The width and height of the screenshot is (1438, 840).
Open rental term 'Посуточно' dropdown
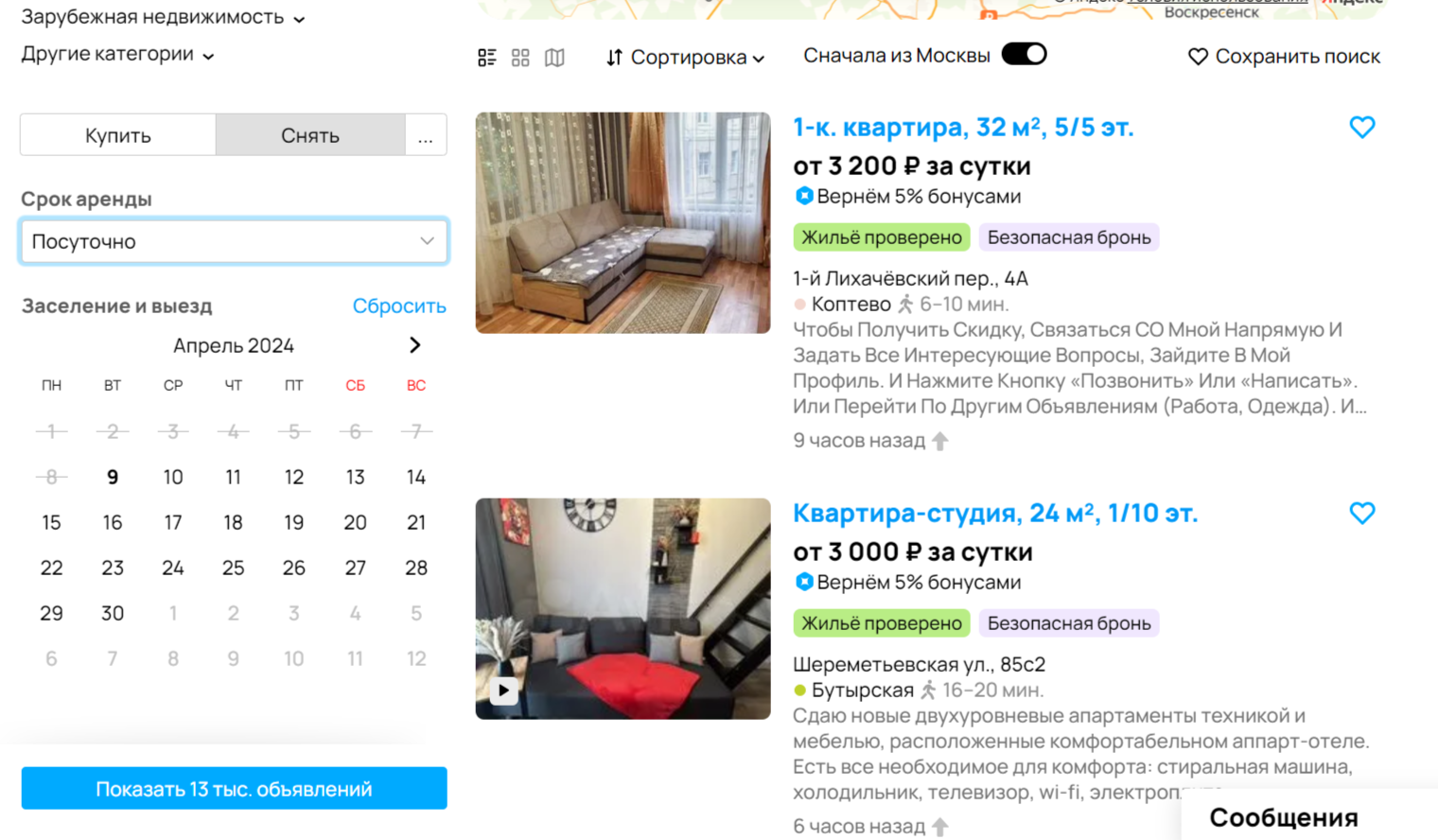(x=234, y=241)
